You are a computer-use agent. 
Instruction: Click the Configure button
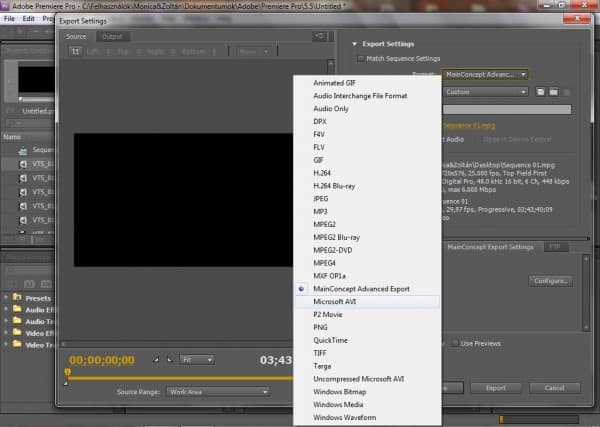point(550,282)
